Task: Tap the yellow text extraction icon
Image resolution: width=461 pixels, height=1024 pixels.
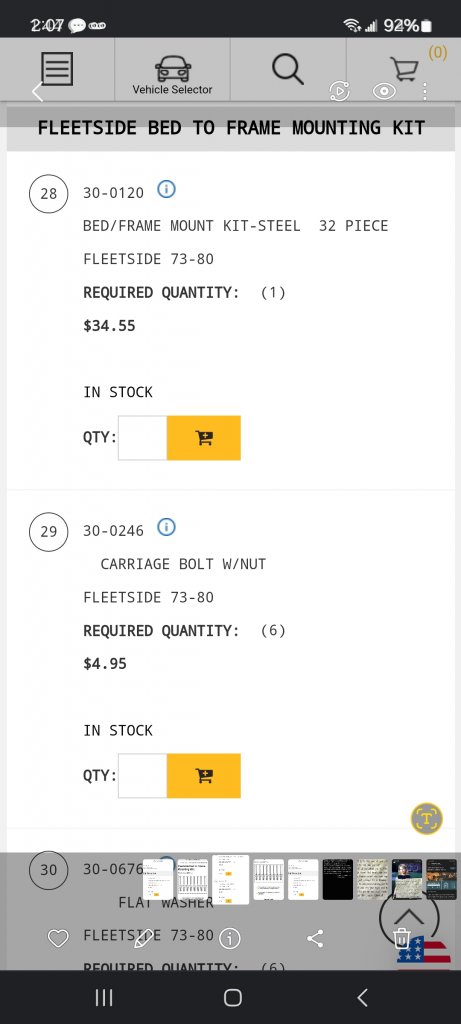Action: (x=427, y=818)
